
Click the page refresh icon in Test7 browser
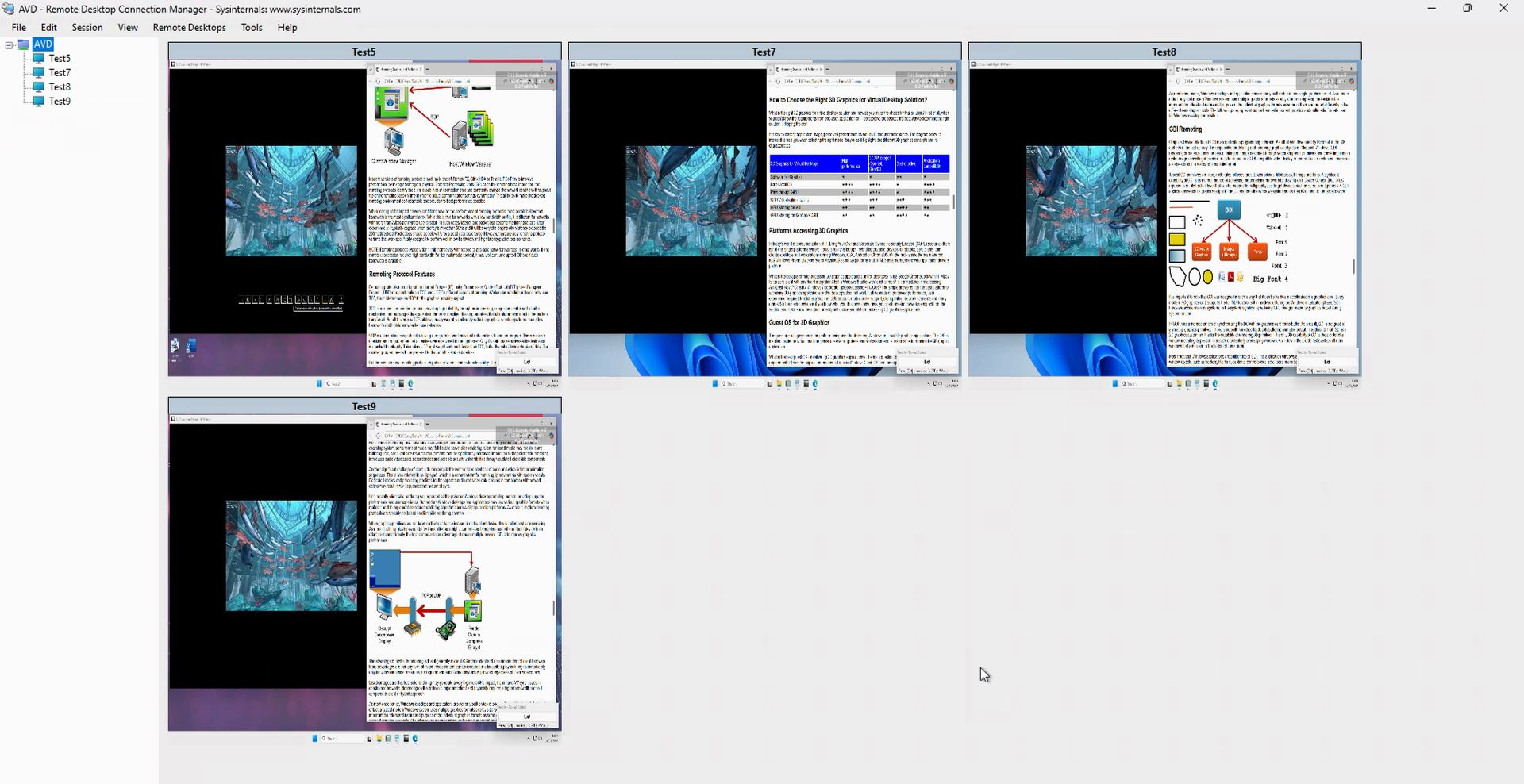[x=779, y=81]
